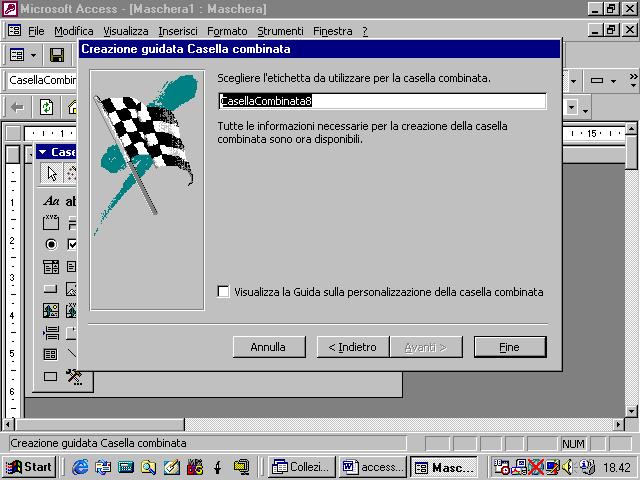This screenshot has height=480, width=640.
Task: Open the Modifica menu
Action: pyautogui.click(x=73, y=31)
